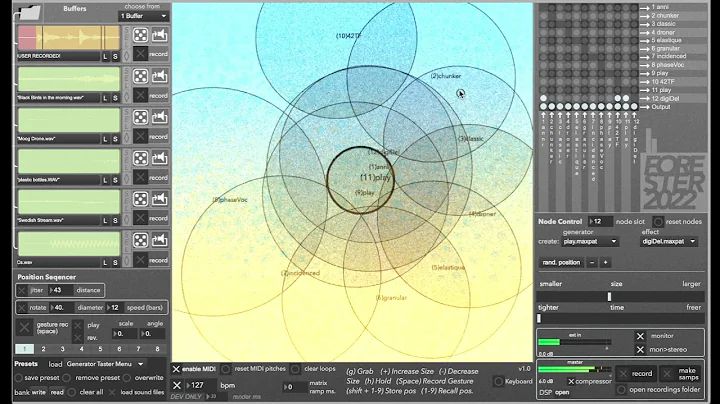Click the DSP open button

pos(562,393)
